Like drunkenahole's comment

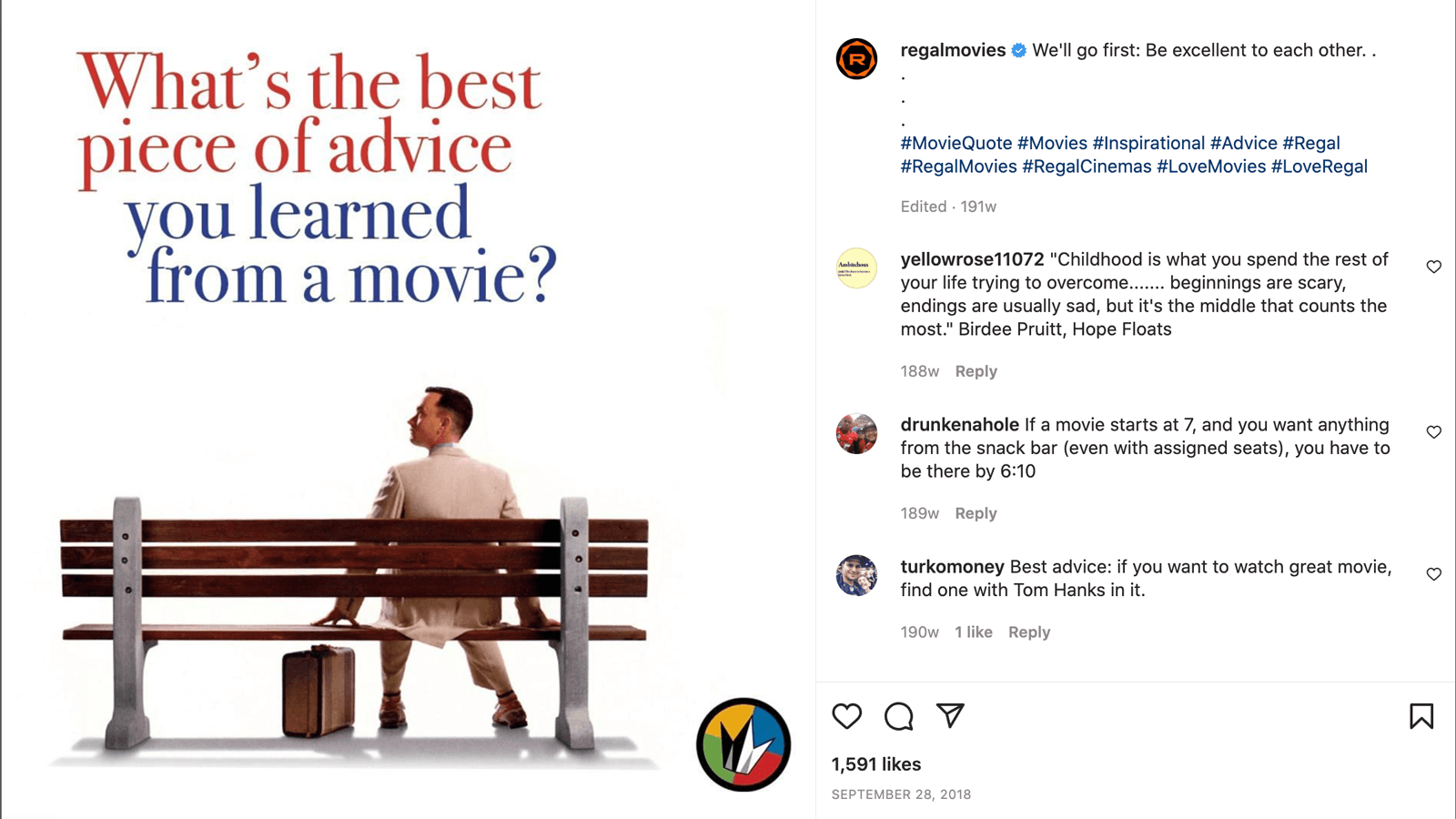[1433, 432]
